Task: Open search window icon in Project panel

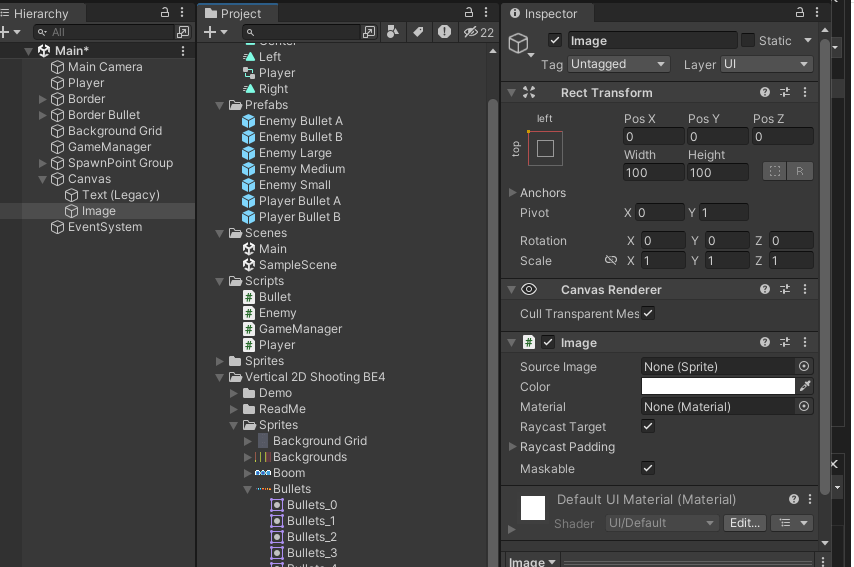Action: point(369,32)
